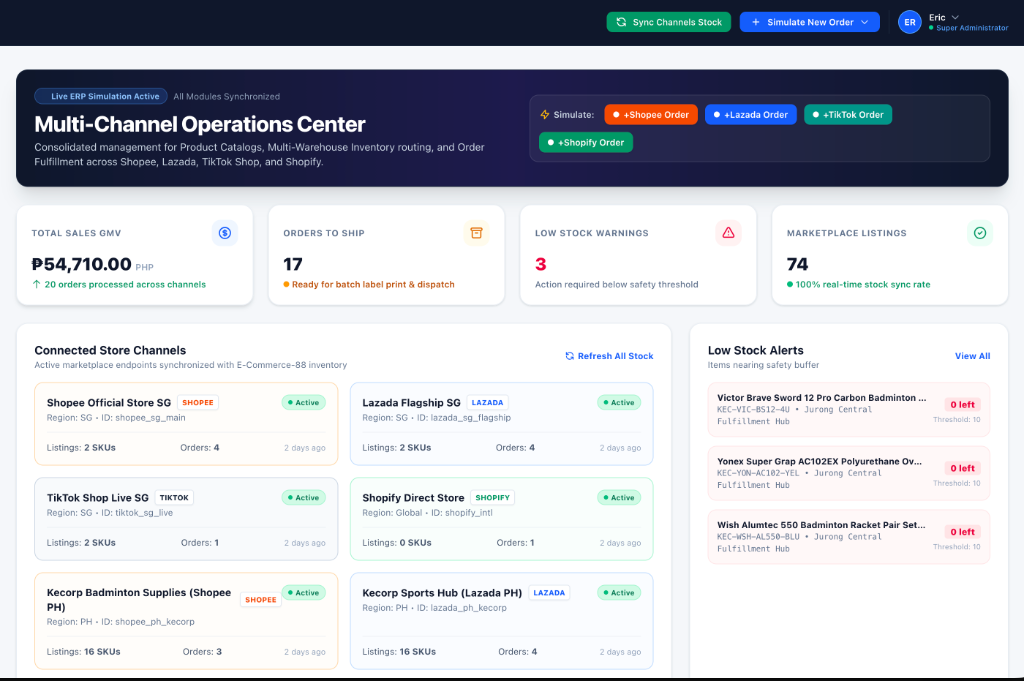
Task: Click the Super Administrator role label
Action: (972, 28)
